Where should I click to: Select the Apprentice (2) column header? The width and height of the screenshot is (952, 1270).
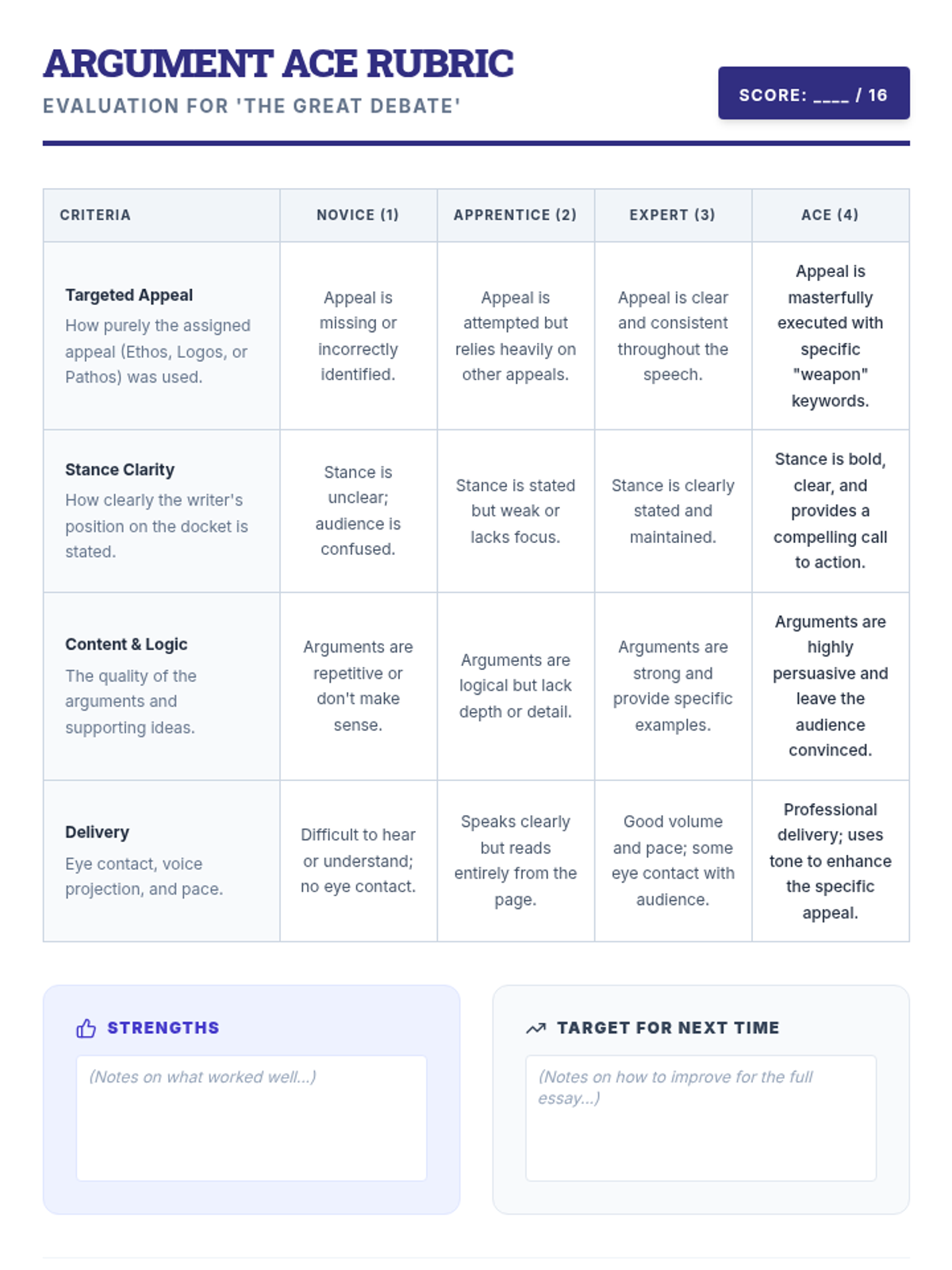(x=515, y=215)
